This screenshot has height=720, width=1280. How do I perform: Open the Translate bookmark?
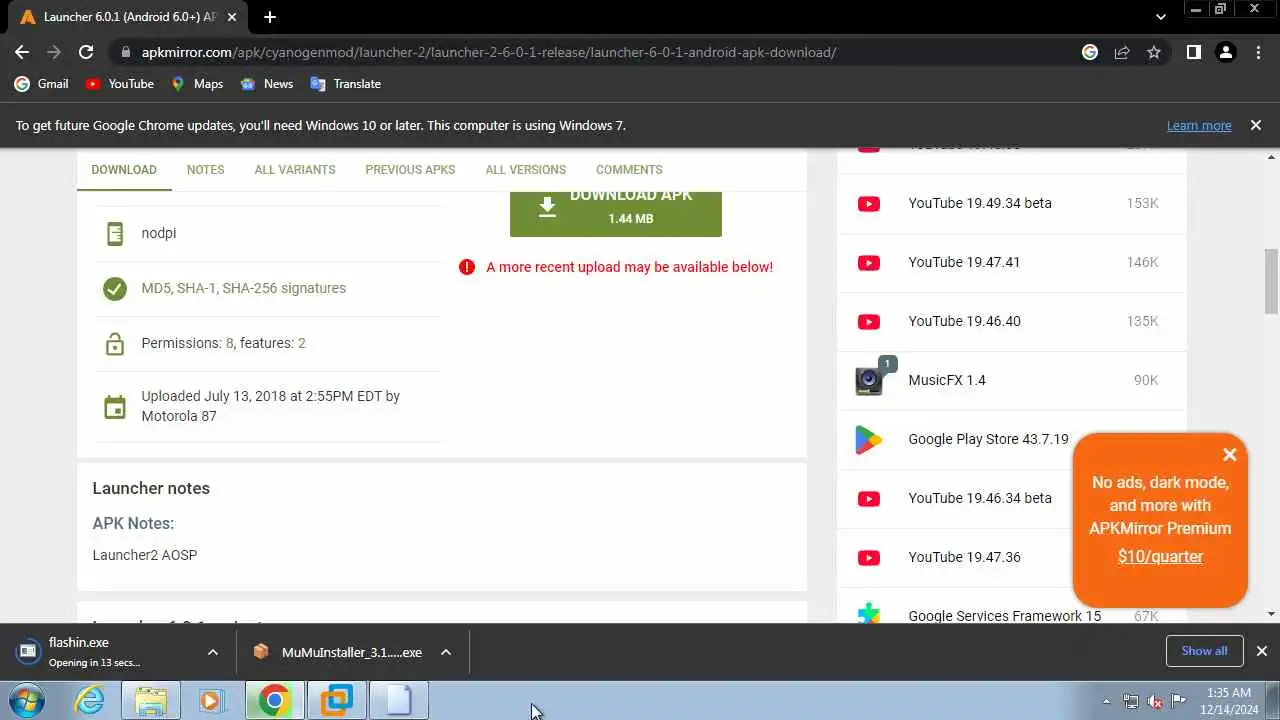[x=345, y=84]
